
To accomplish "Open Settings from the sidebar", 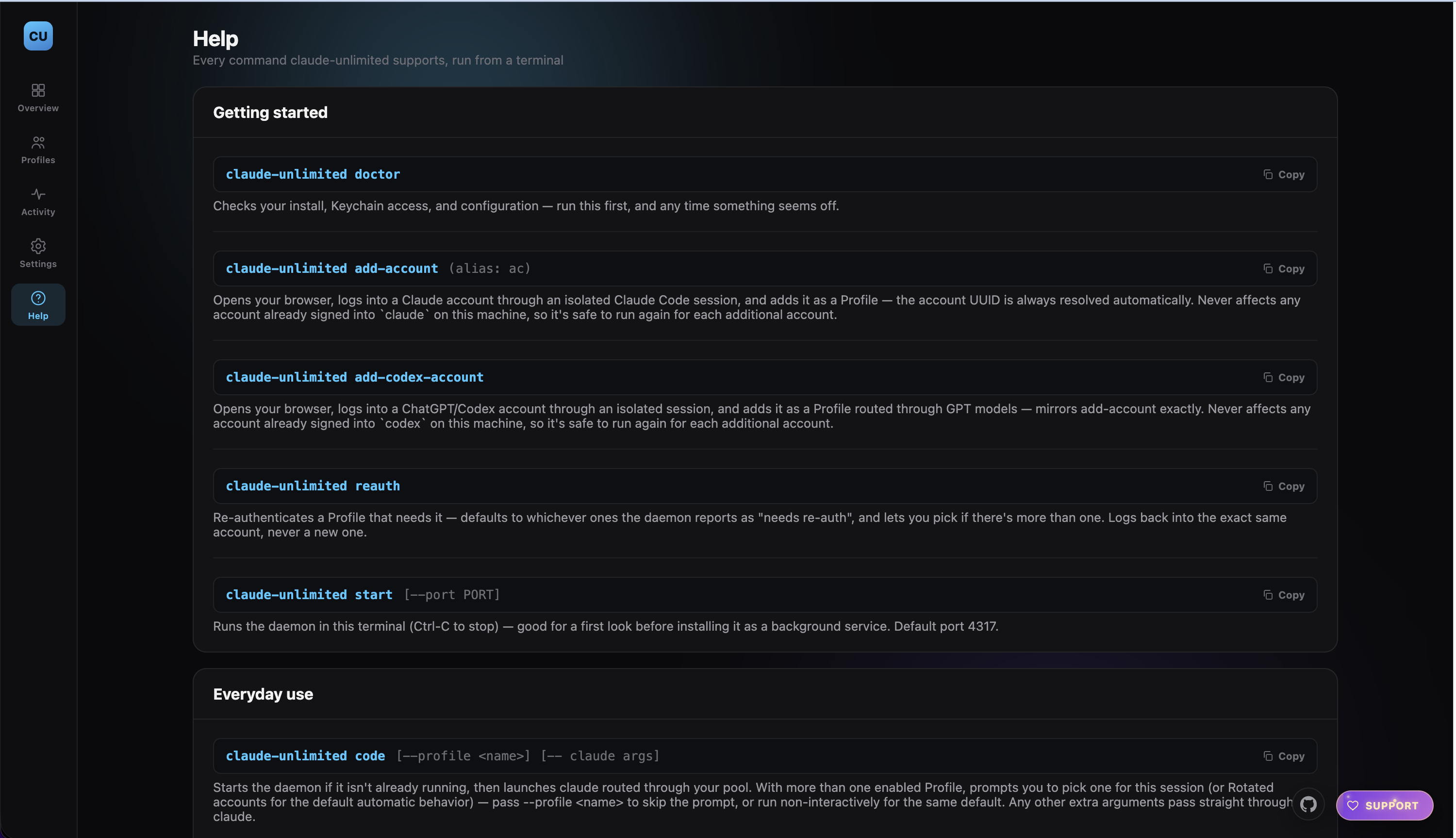I will click(38, 253).
